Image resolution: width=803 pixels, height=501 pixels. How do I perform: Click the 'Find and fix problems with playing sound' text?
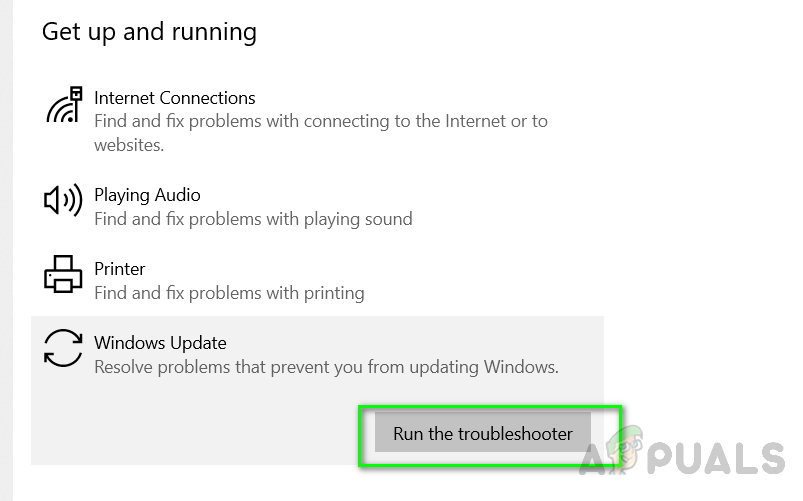pos(253,218)
